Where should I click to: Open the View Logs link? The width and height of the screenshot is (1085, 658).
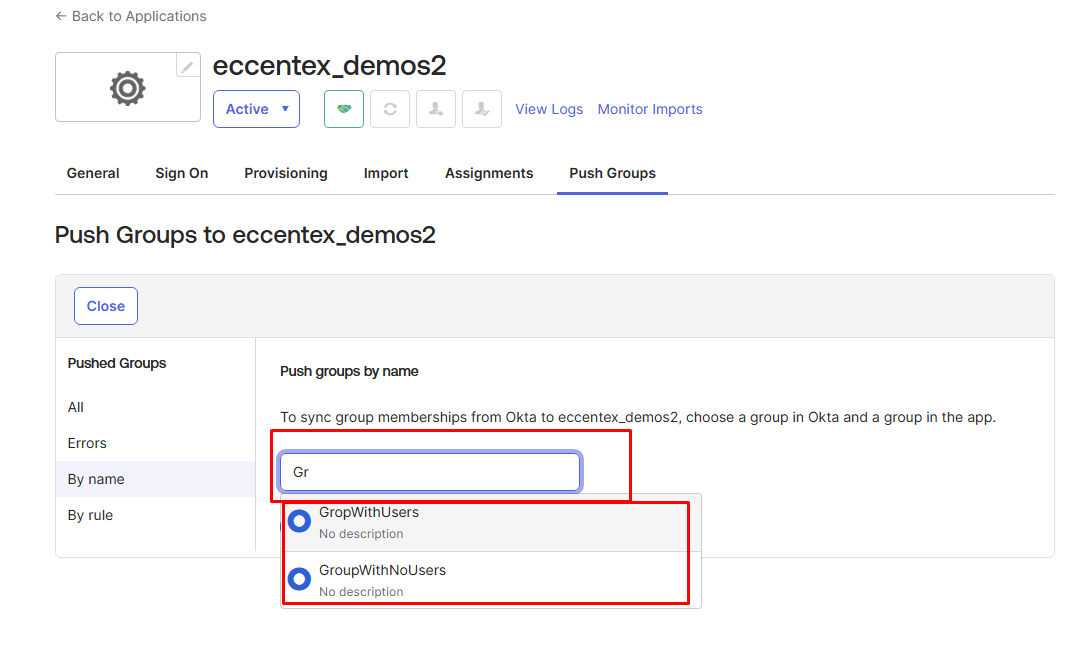pyautogui.click(x=549, y=109)
